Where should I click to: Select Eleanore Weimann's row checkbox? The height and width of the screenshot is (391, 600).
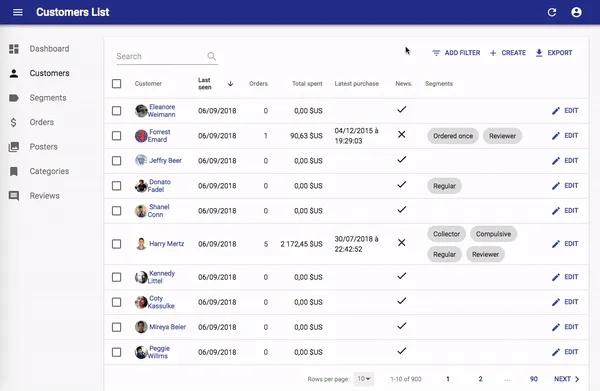point(116,111)
